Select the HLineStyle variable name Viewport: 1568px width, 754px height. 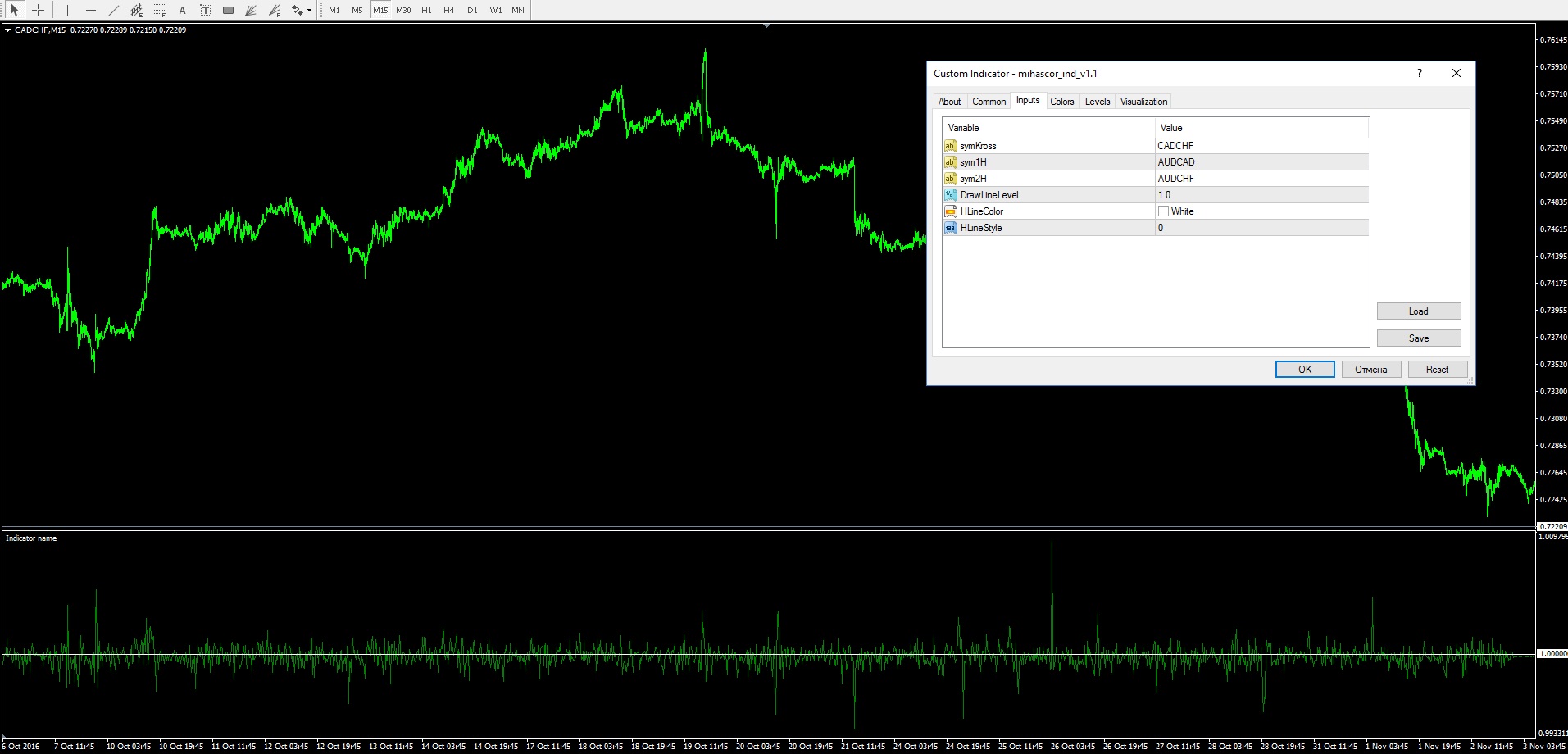pos(981,228)
